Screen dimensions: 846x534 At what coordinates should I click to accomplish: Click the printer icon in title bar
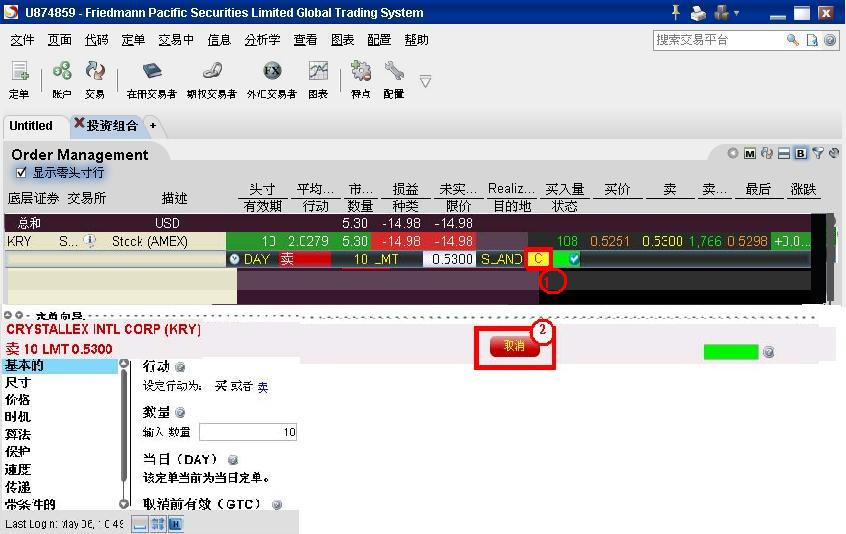pyautogui.click(x=698, y=13)
